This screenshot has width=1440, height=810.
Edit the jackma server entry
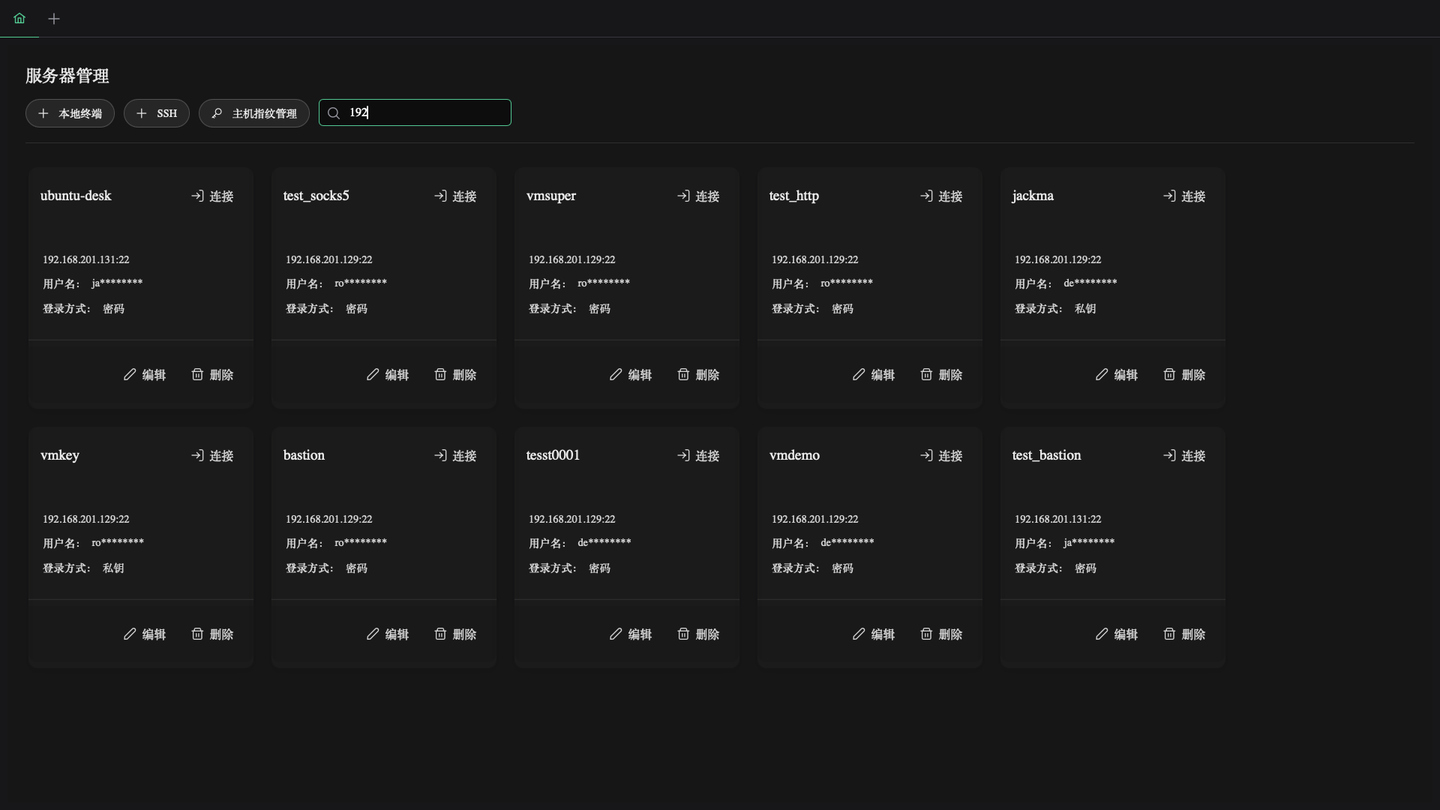pyautogui.click(x=1116, y=375)
